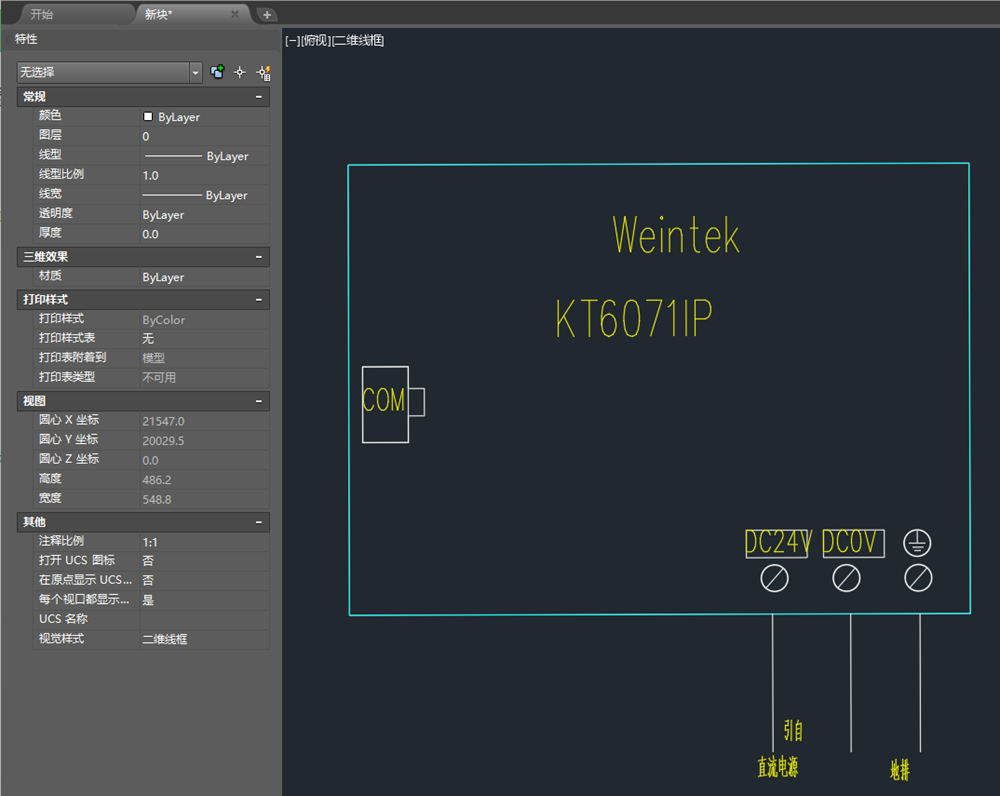Click the 打印表类型 value 不可用
The image size is (1000, 796).
205,378
